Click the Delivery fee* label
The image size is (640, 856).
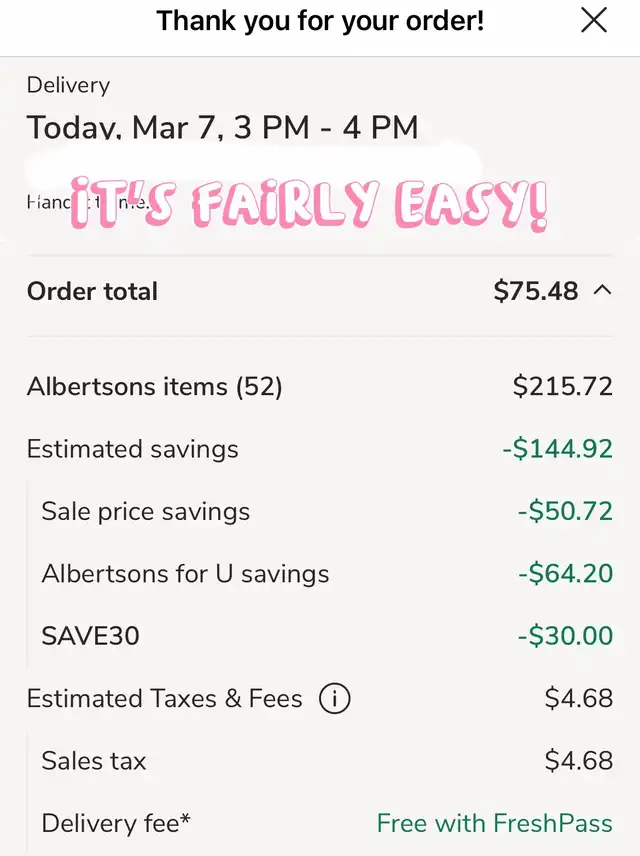[116, 823]
